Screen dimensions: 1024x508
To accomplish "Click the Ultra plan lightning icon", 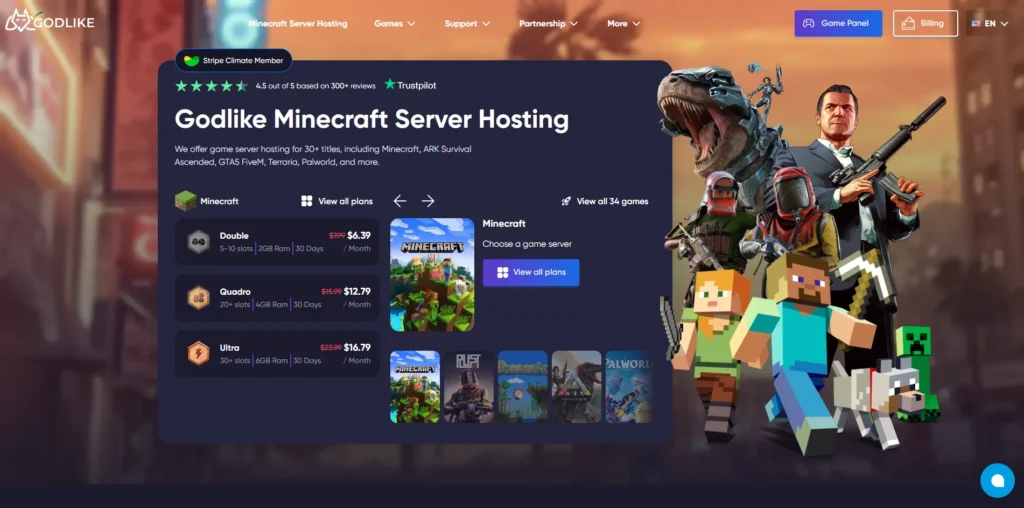I will (x=199, y=354).
